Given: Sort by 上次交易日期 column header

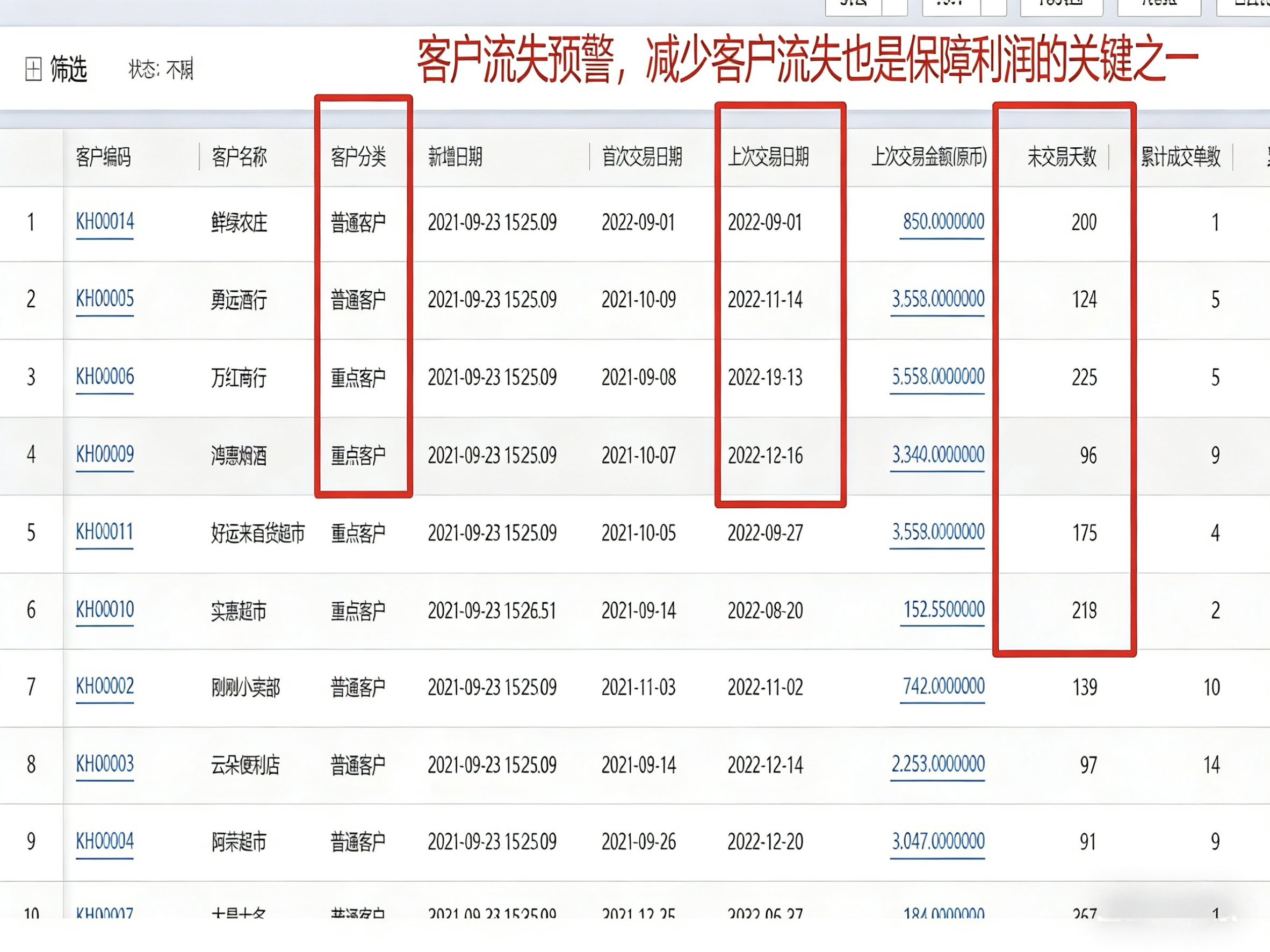Looking at the screenshot, I should (x=768, y=157).
